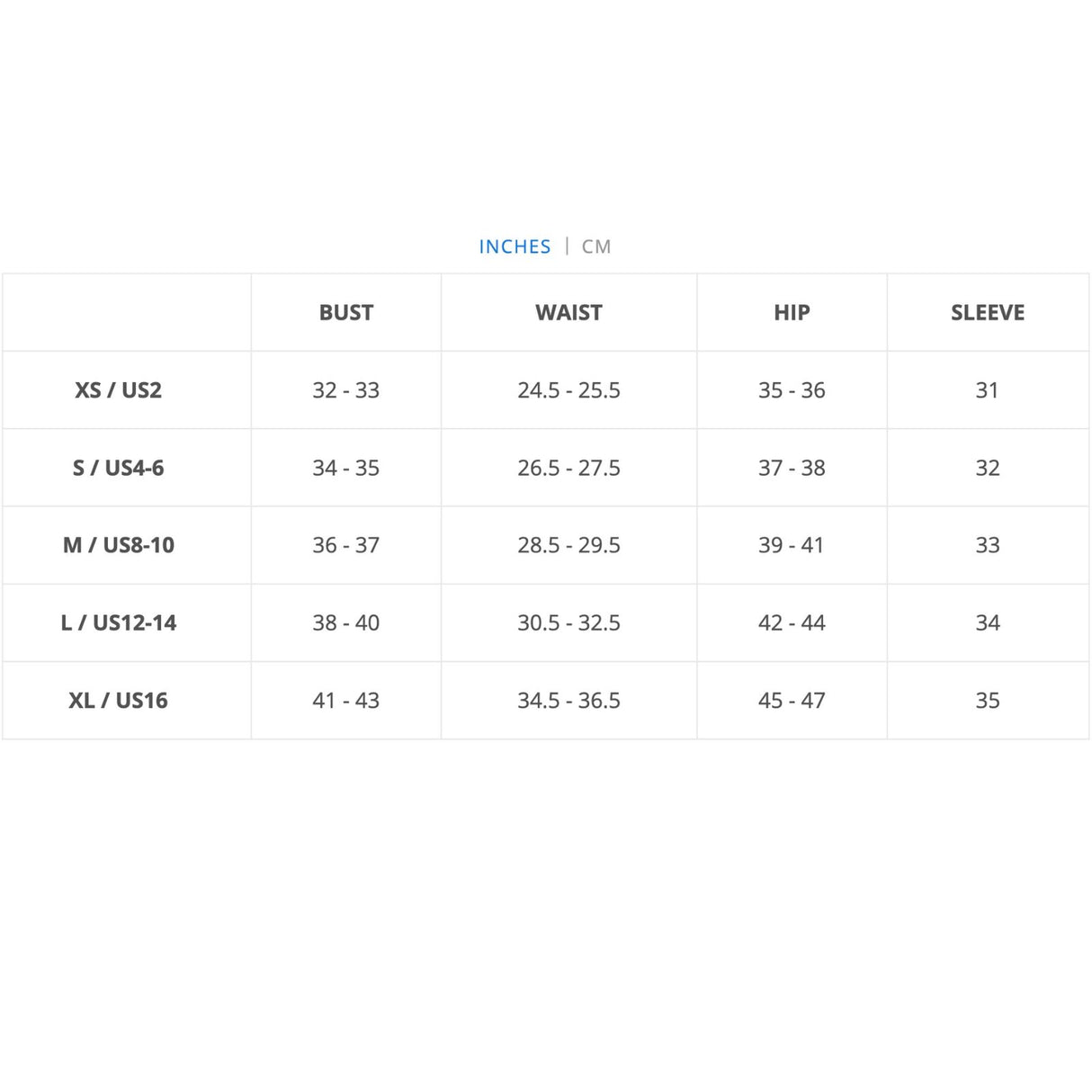The width and height of the screenshot is (1092, 1092).
Task: Click the BUST column header
Action: point(346,313)
